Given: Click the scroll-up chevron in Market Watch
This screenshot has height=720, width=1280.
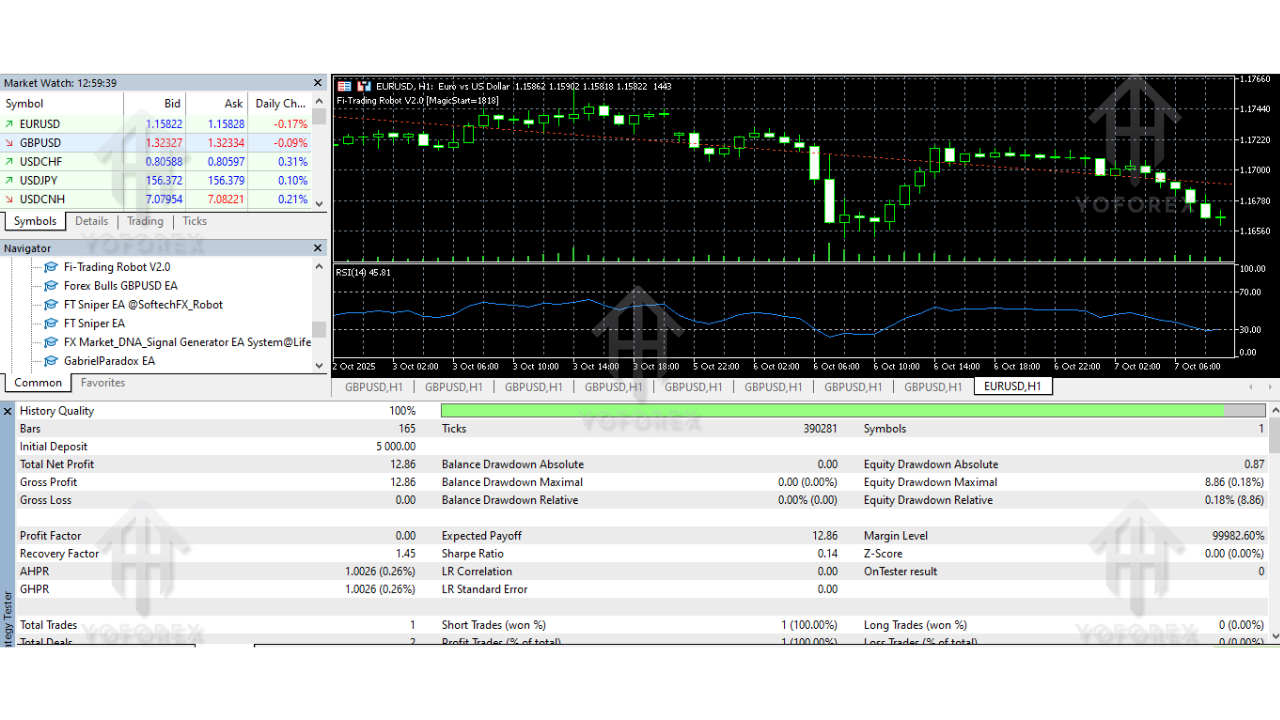Looking at the screenshot, I should pos(318,100).
